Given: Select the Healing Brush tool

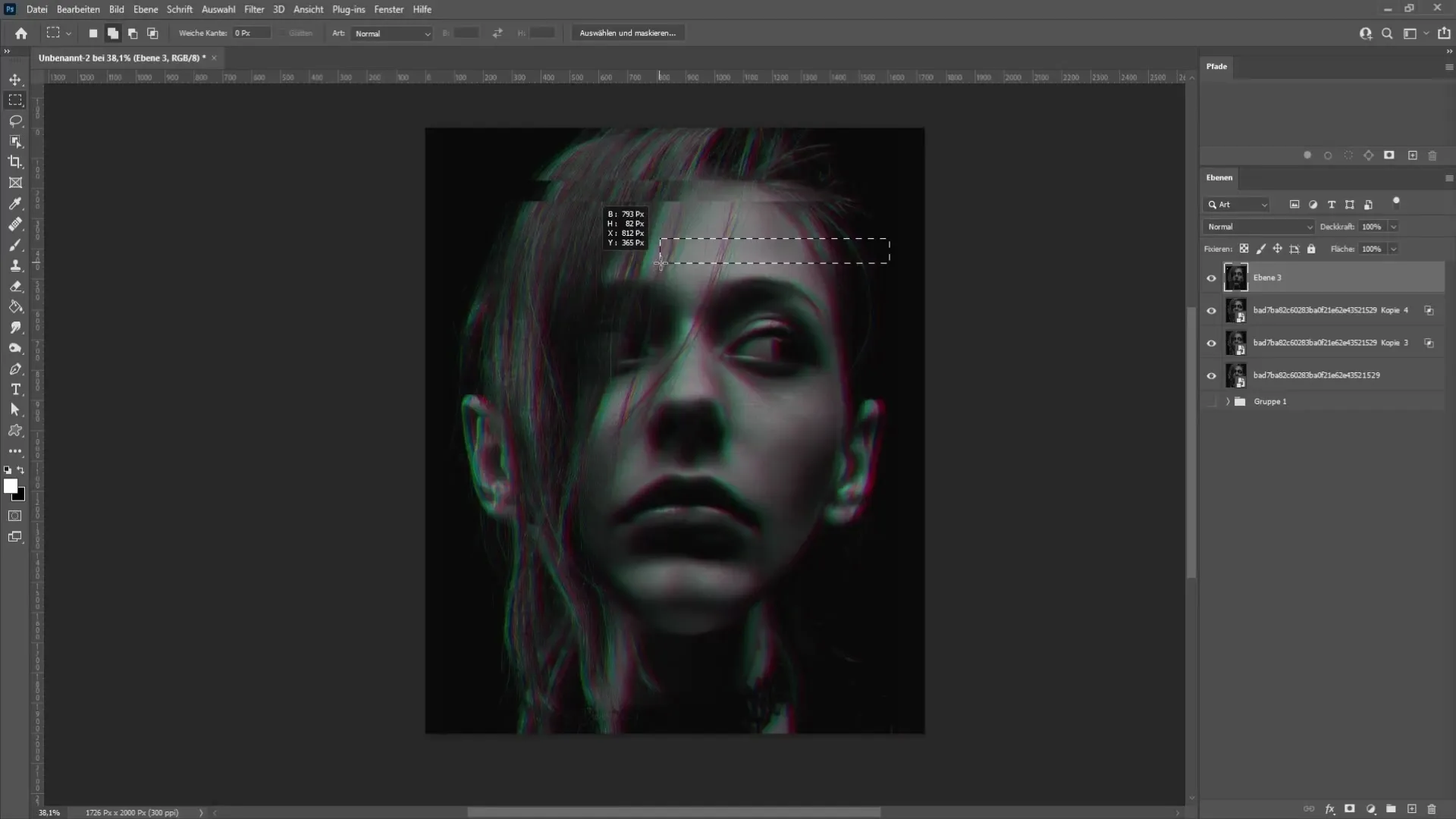Looking at the screenshot, I should tap(15, 224).
